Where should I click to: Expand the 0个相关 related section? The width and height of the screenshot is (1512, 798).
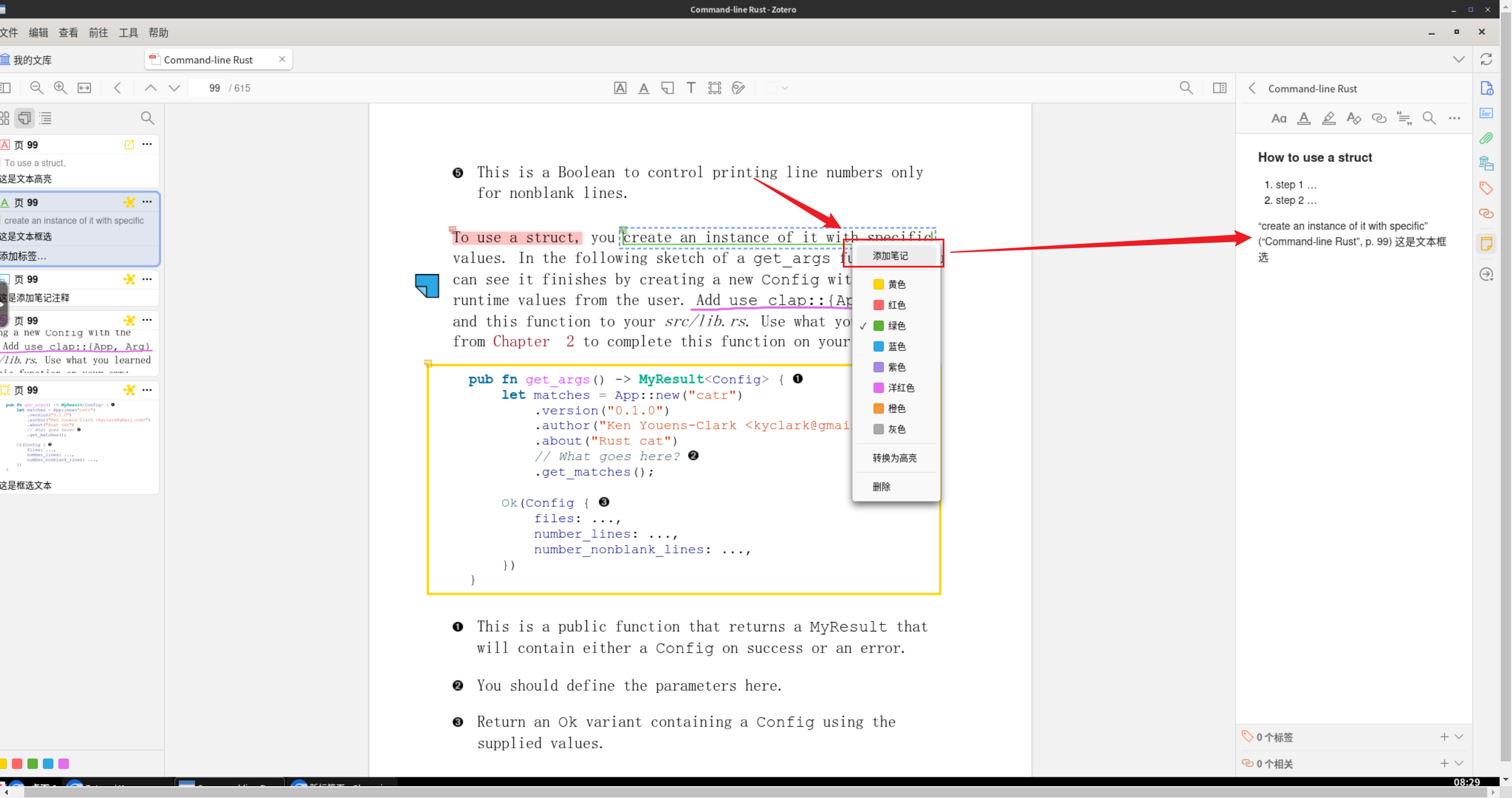pos(1459,763)
